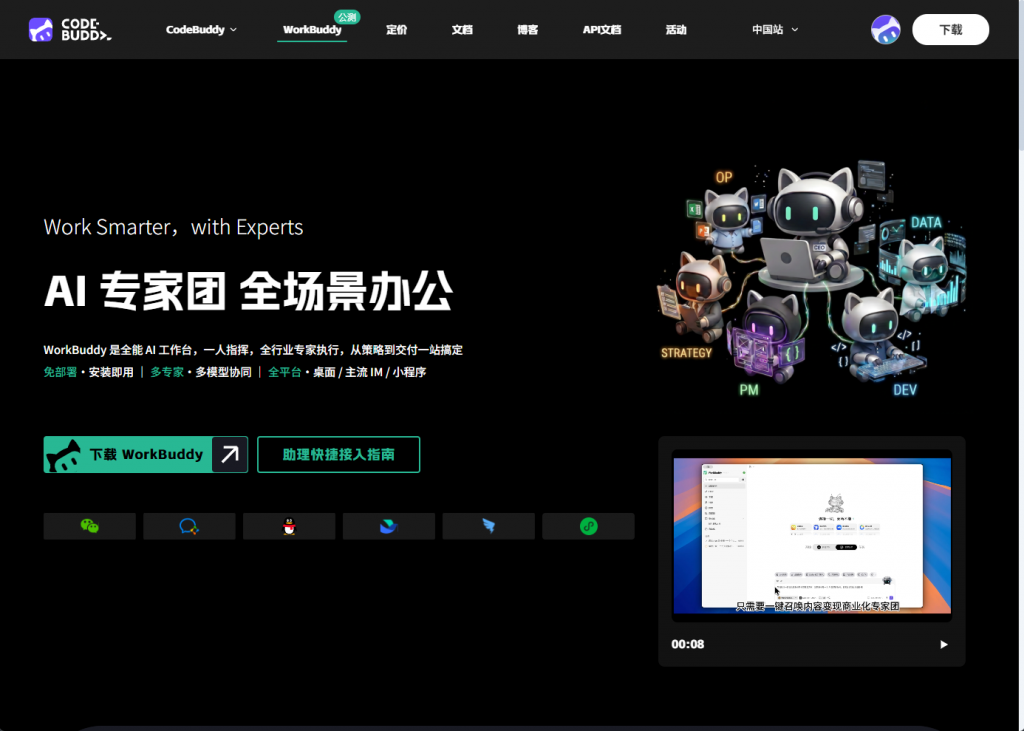Open the API文档 menu item
The width and height of the screenshot is (1024, 731).
point(601,29)
